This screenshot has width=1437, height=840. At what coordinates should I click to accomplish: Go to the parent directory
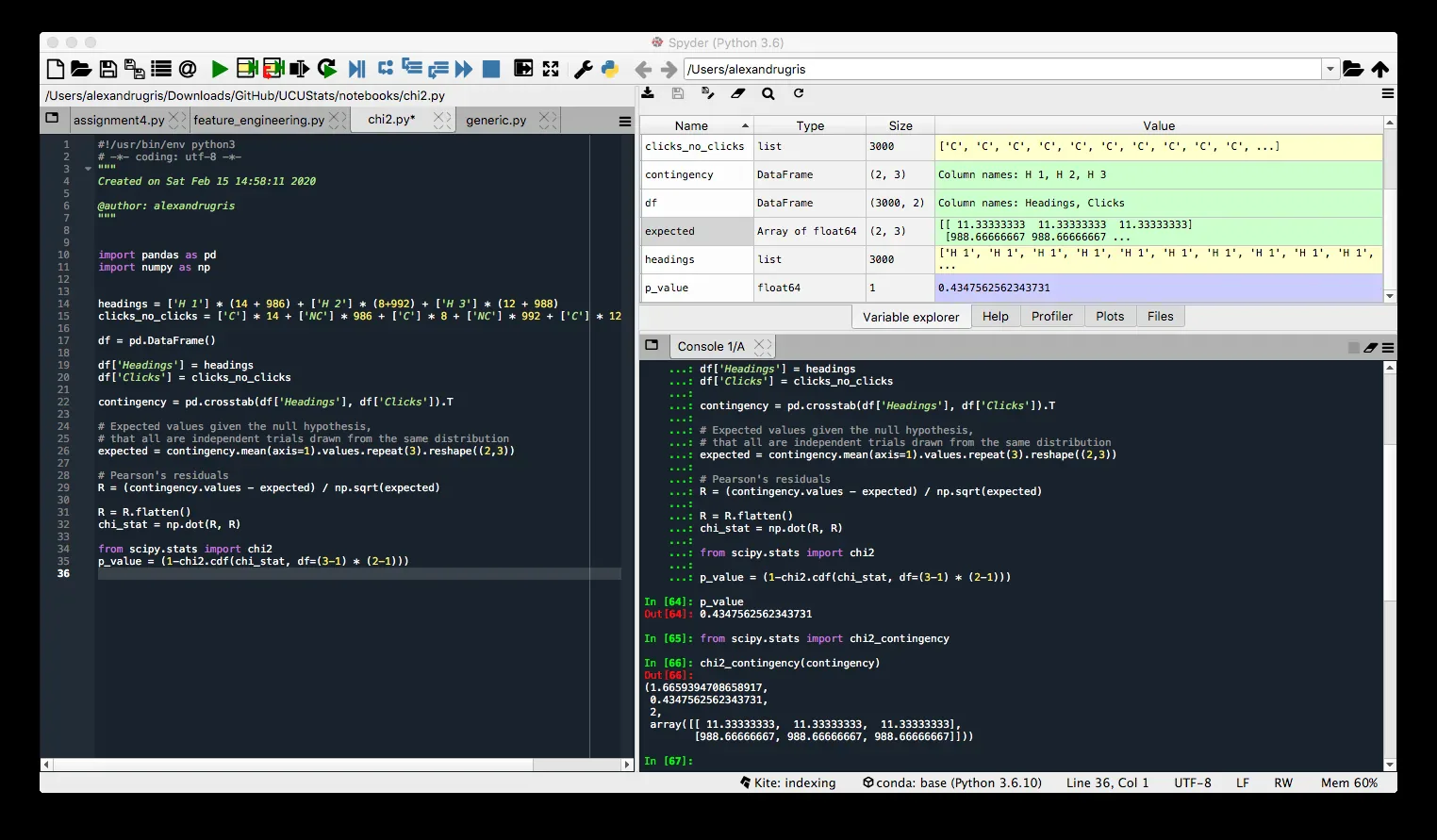click(x=1380, y=69)
